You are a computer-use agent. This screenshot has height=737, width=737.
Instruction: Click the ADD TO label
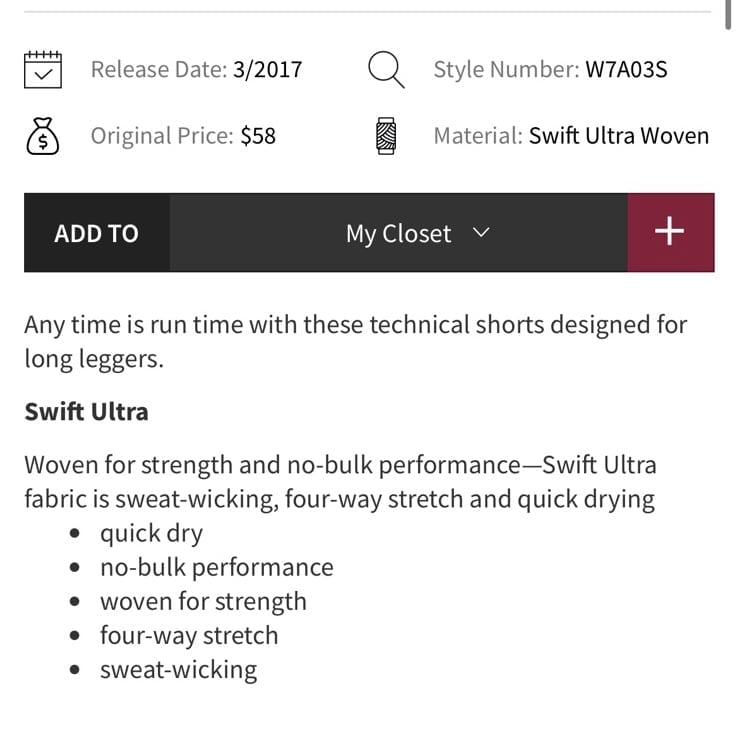(96, 233)
